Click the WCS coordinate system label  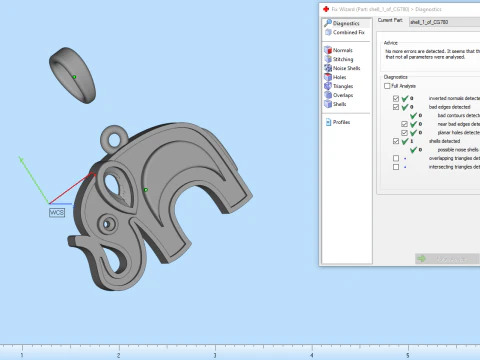[x=57, y=213]
